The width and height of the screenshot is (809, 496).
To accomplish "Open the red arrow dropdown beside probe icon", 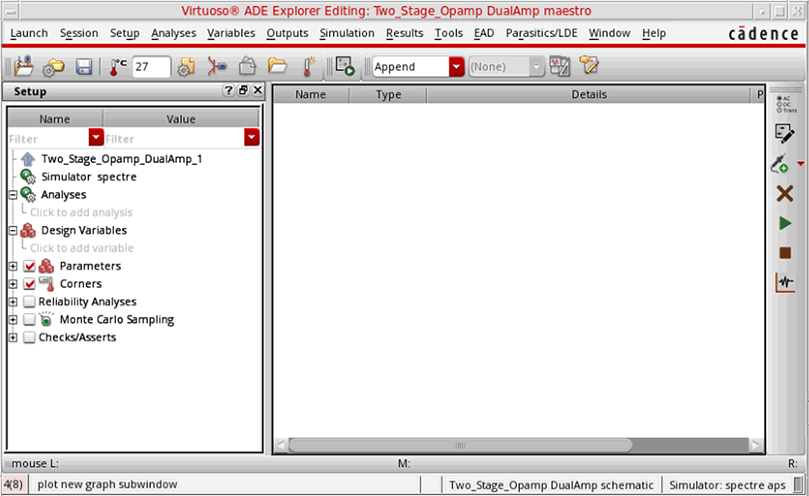I will 800,164.
